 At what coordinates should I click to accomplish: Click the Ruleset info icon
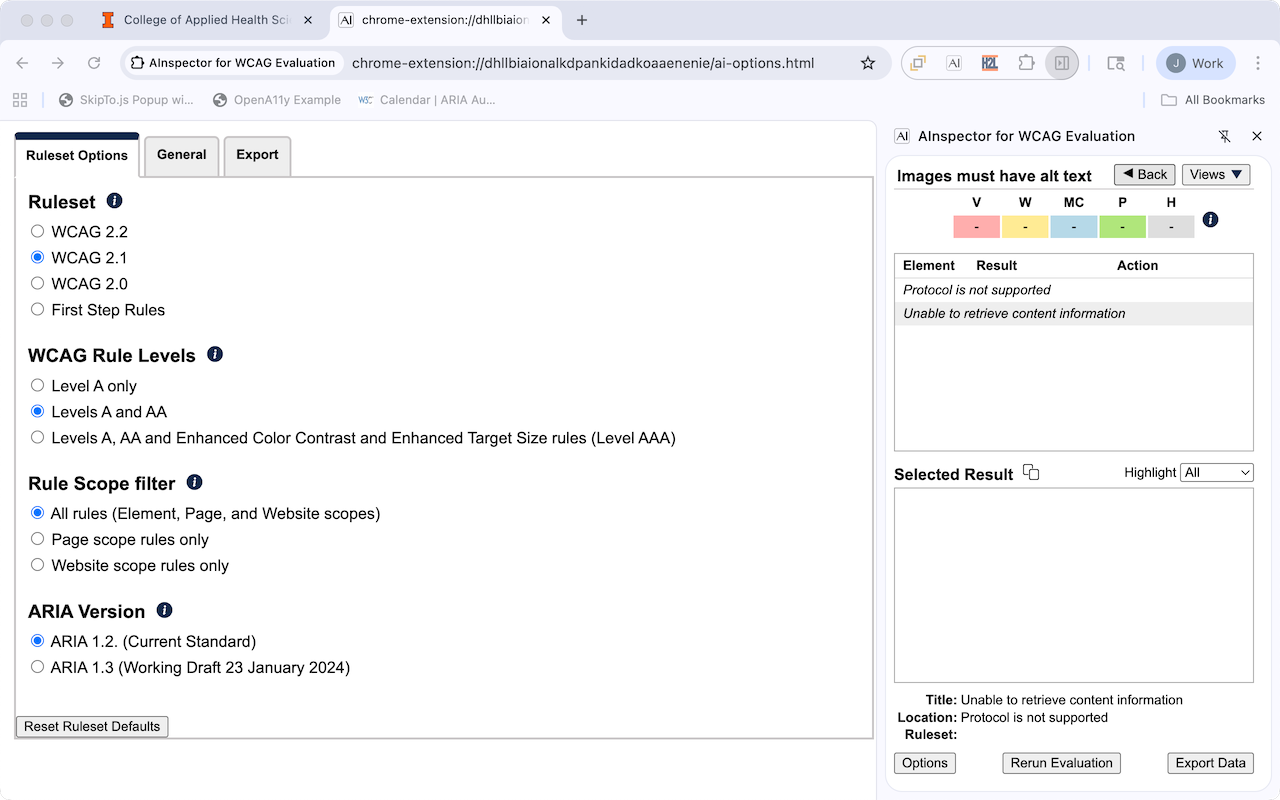(114, 201)
